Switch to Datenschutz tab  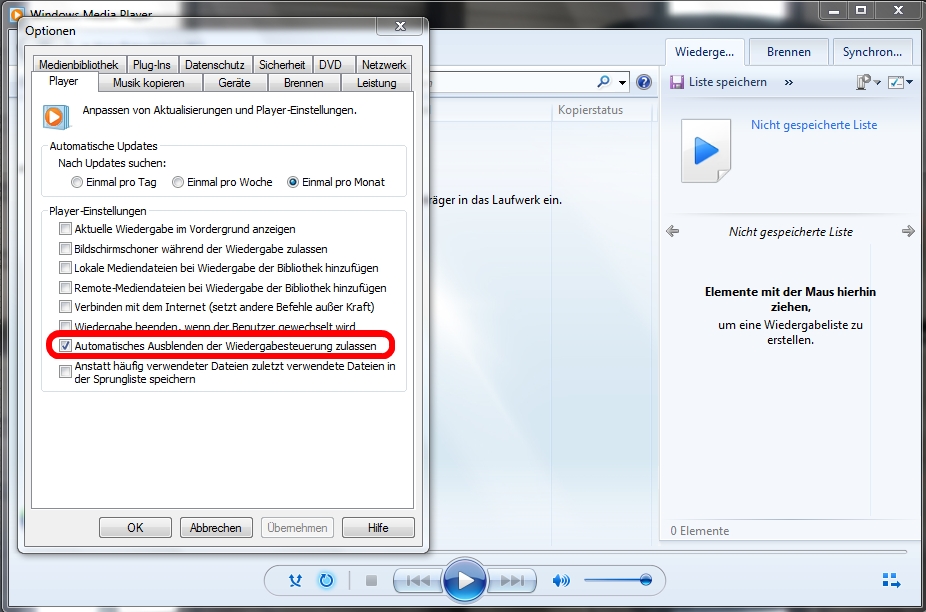tap(215, 65)
